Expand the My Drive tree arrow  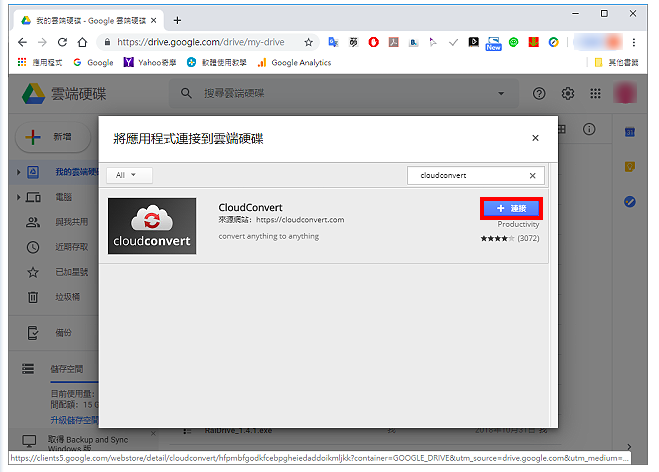tap(18, 172)
